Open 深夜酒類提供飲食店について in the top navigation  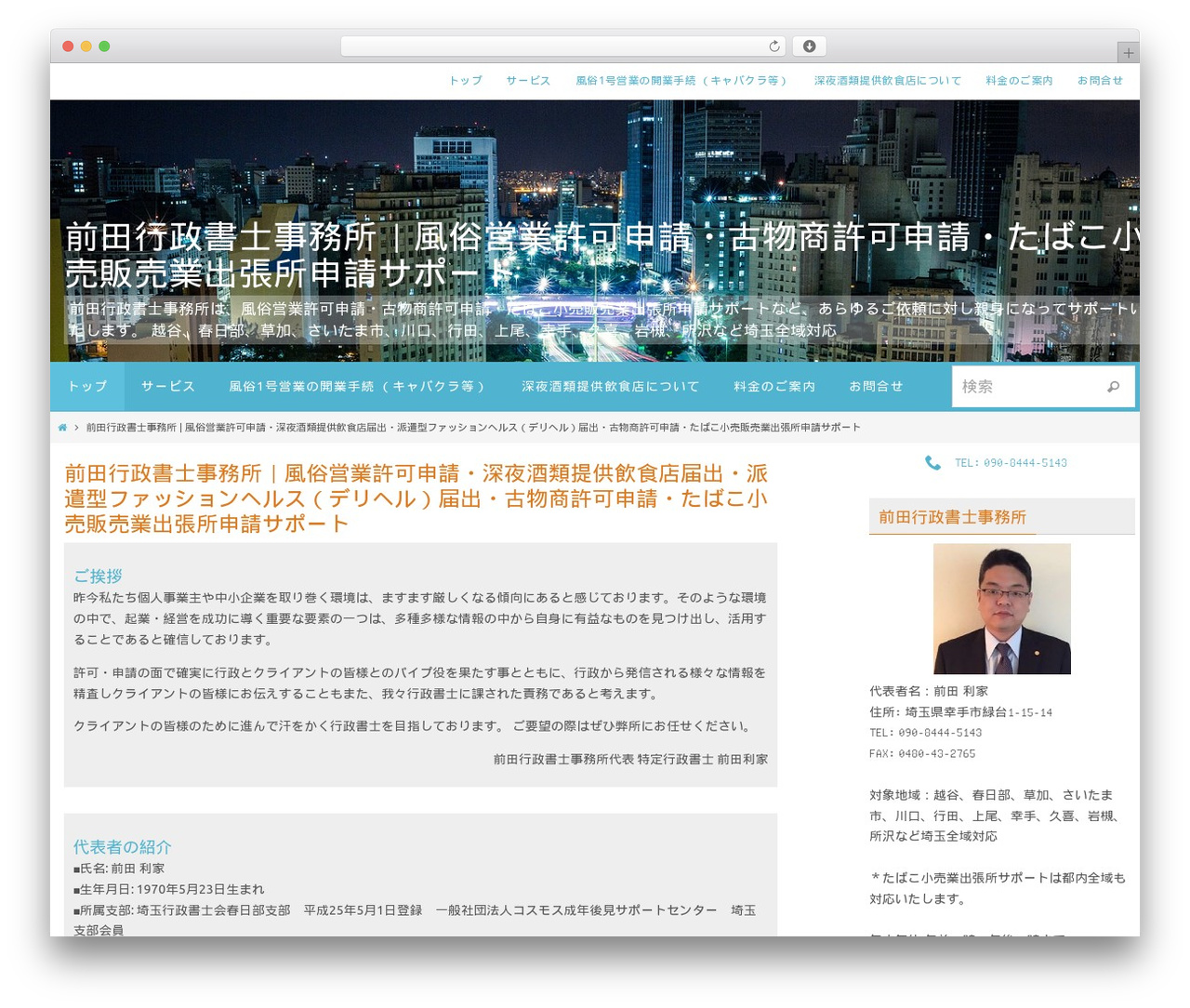888,81
